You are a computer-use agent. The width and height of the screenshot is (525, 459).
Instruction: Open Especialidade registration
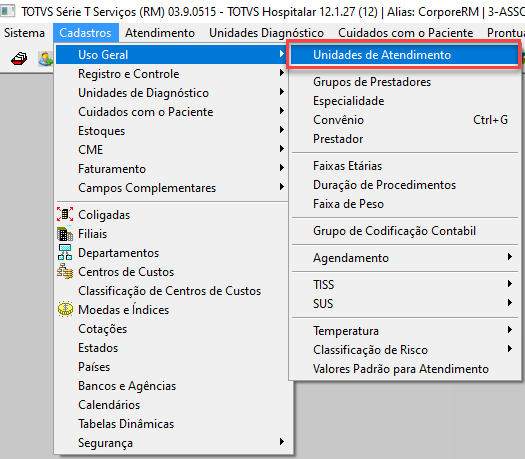tap(404, 101)
